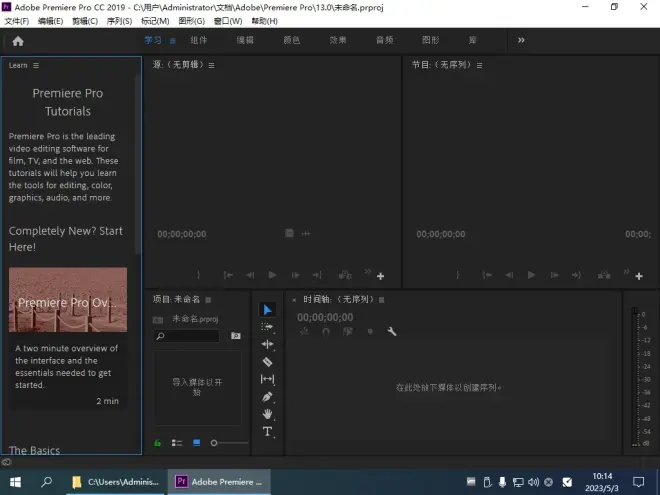Go to In point in Program monitor
Screen dimensions: 660x495
pos(487,275)
